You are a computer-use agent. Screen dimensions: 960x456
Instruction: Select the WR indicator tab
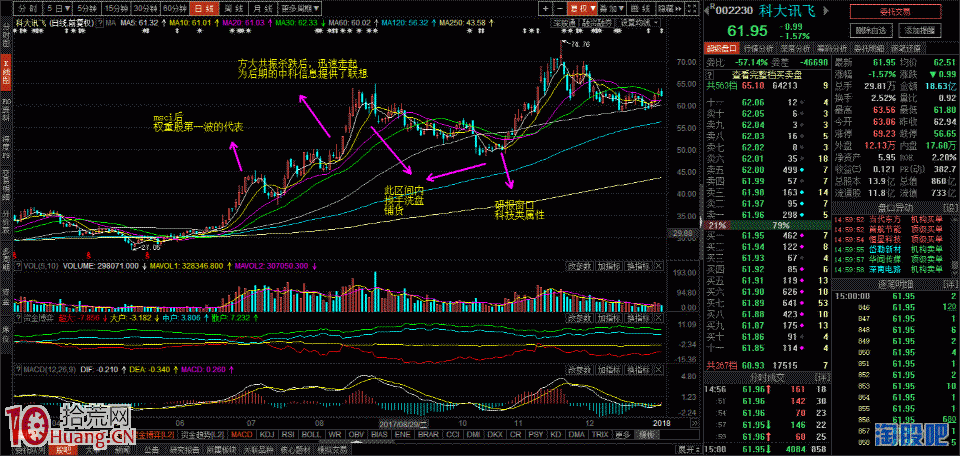(x=335, y=434)
